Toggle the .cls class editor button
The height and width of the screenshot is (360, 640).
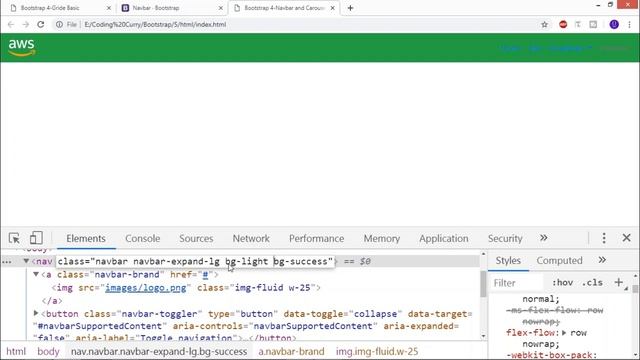click(592, 282)
